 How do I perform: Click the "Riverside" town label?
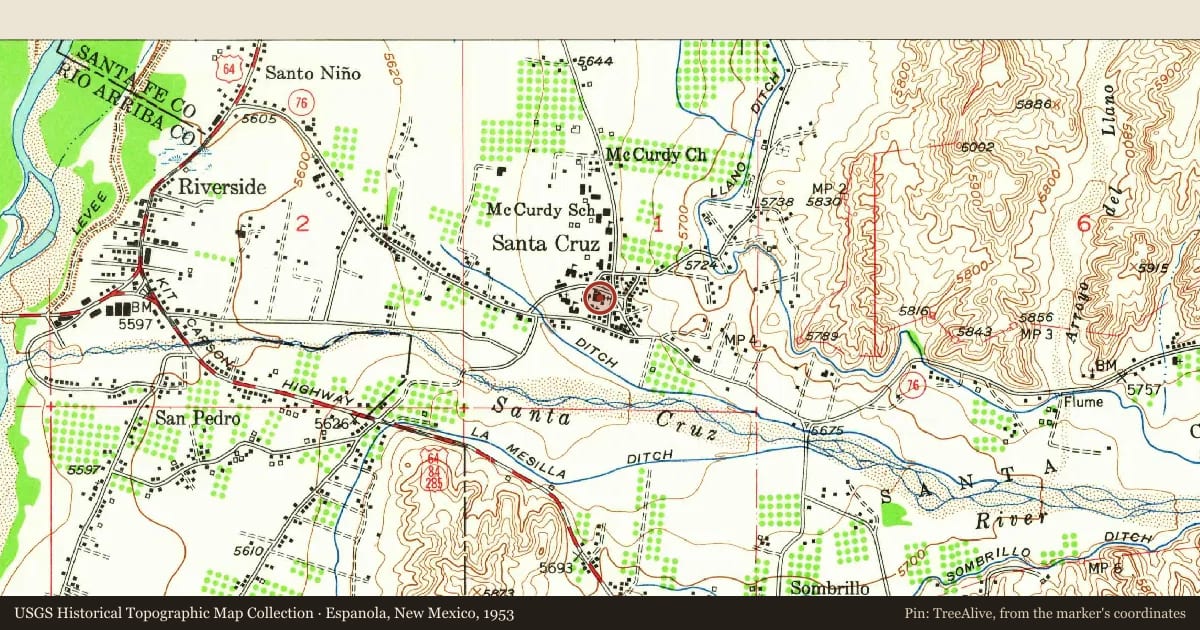coord(222,187)
